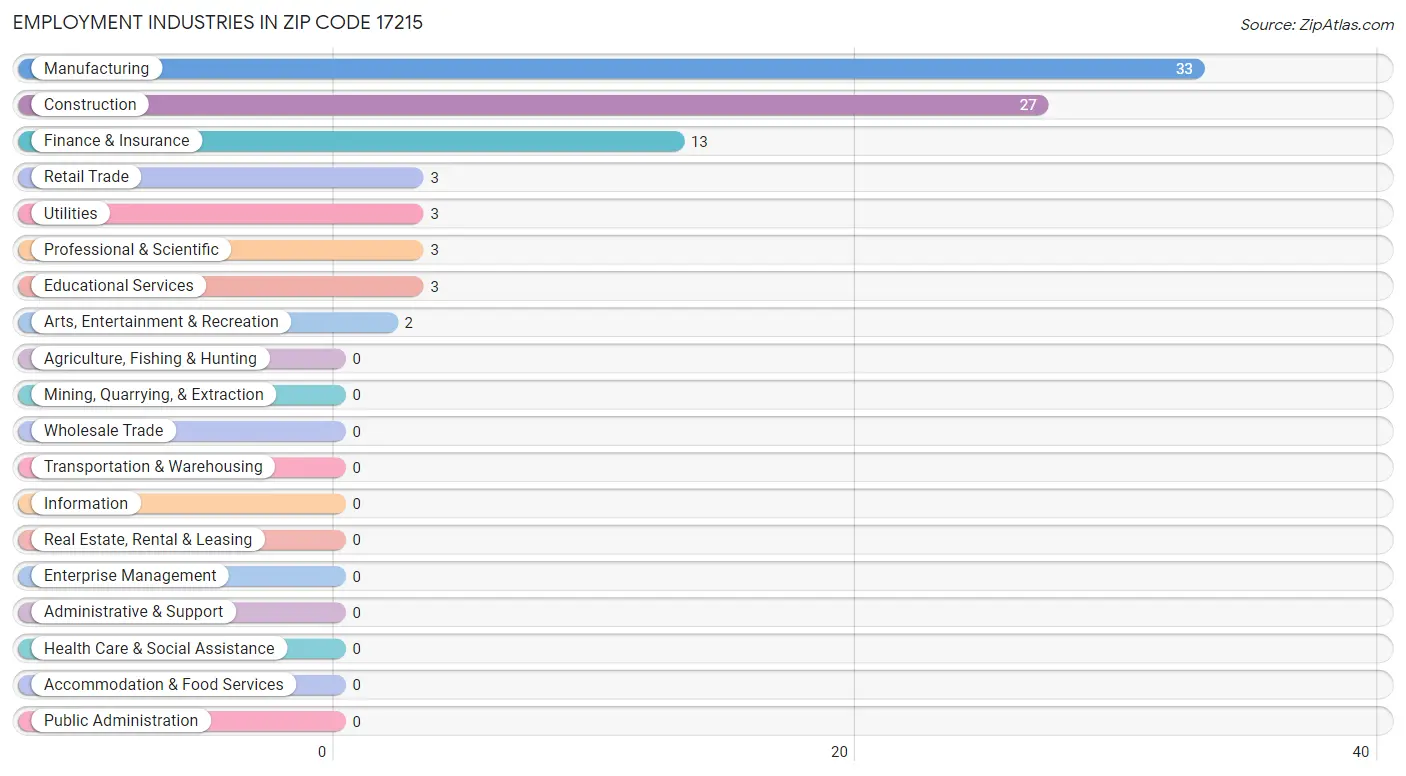Click the Information label
This screenshot has width=1406, height=776.
(x=86, y=503)
